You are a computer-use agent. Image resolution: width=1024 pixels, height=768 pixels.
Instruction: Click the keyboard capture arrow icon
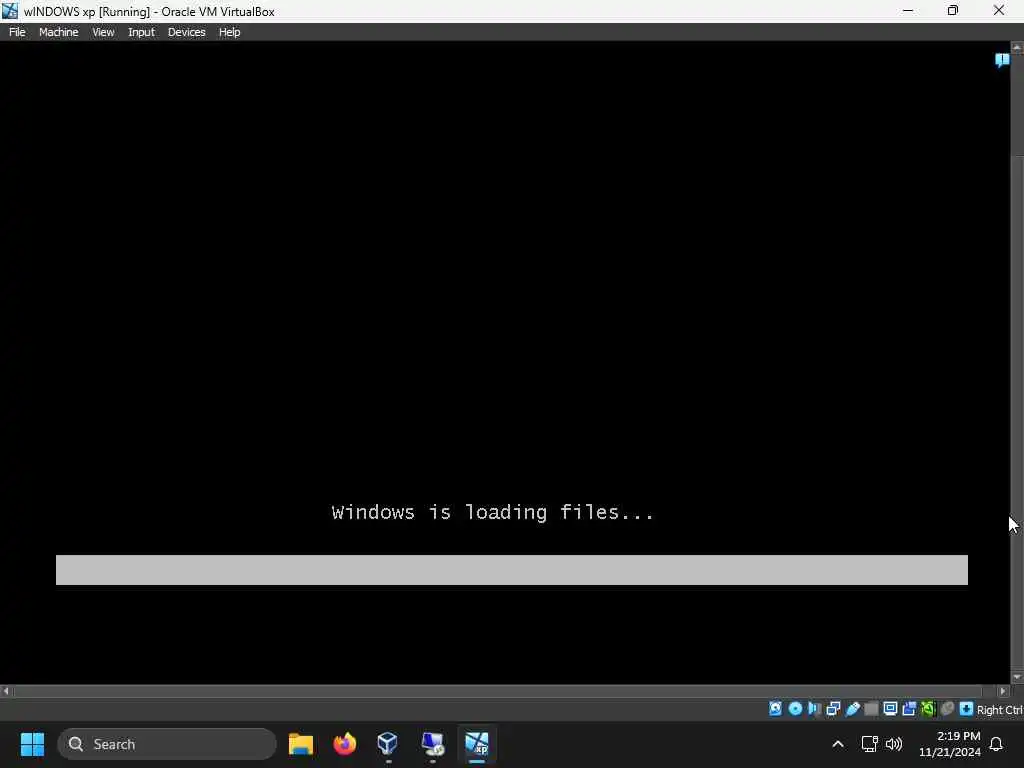click(x=967, y=709)
